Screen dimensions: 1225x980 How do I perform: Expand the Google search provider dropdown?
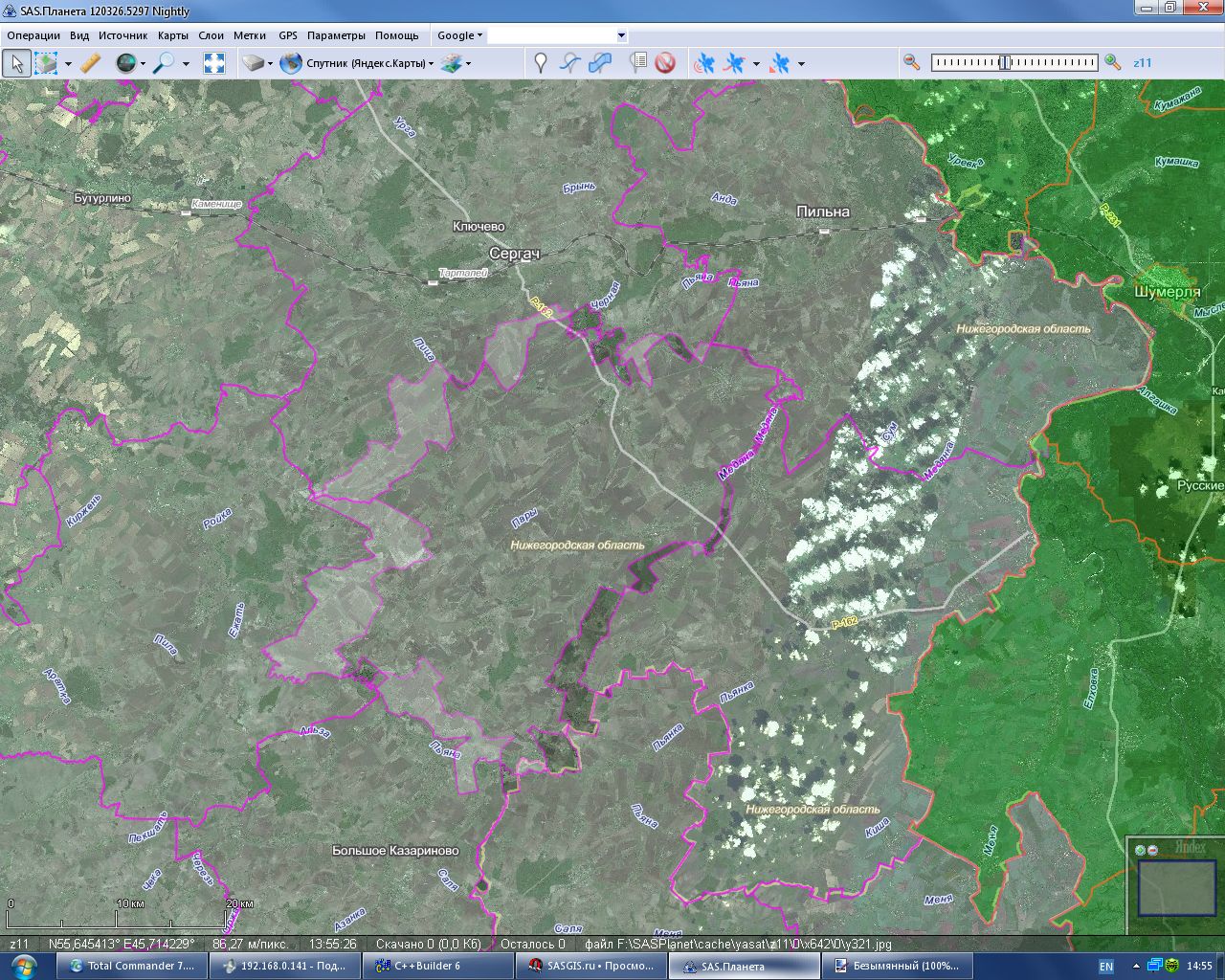459,35
